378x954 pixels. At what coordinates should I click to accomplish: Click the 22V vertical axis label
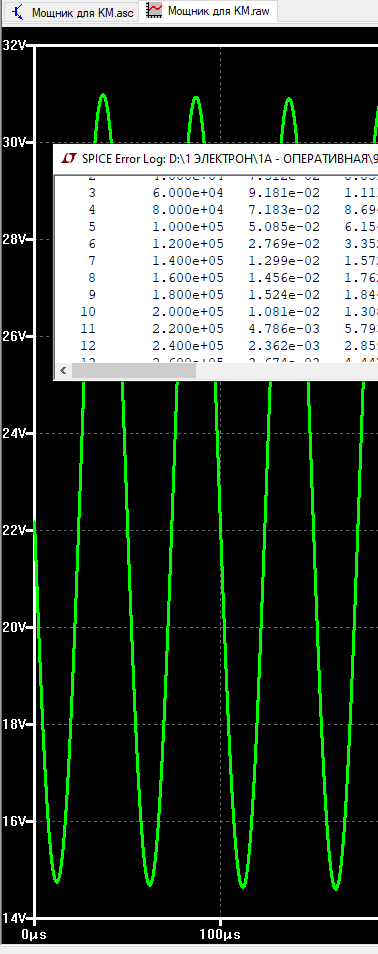coord(15,531)
